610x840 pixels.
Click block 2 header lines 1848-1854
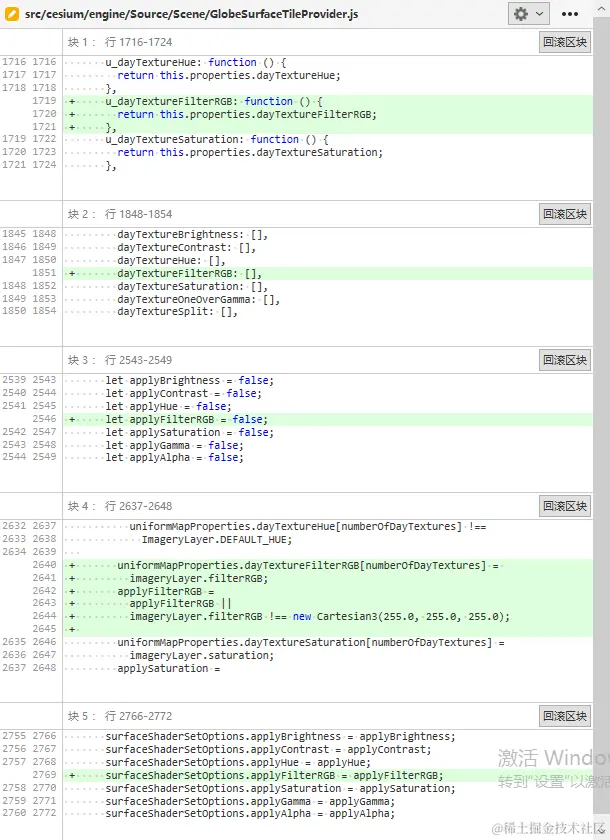(x=120, y=214)
